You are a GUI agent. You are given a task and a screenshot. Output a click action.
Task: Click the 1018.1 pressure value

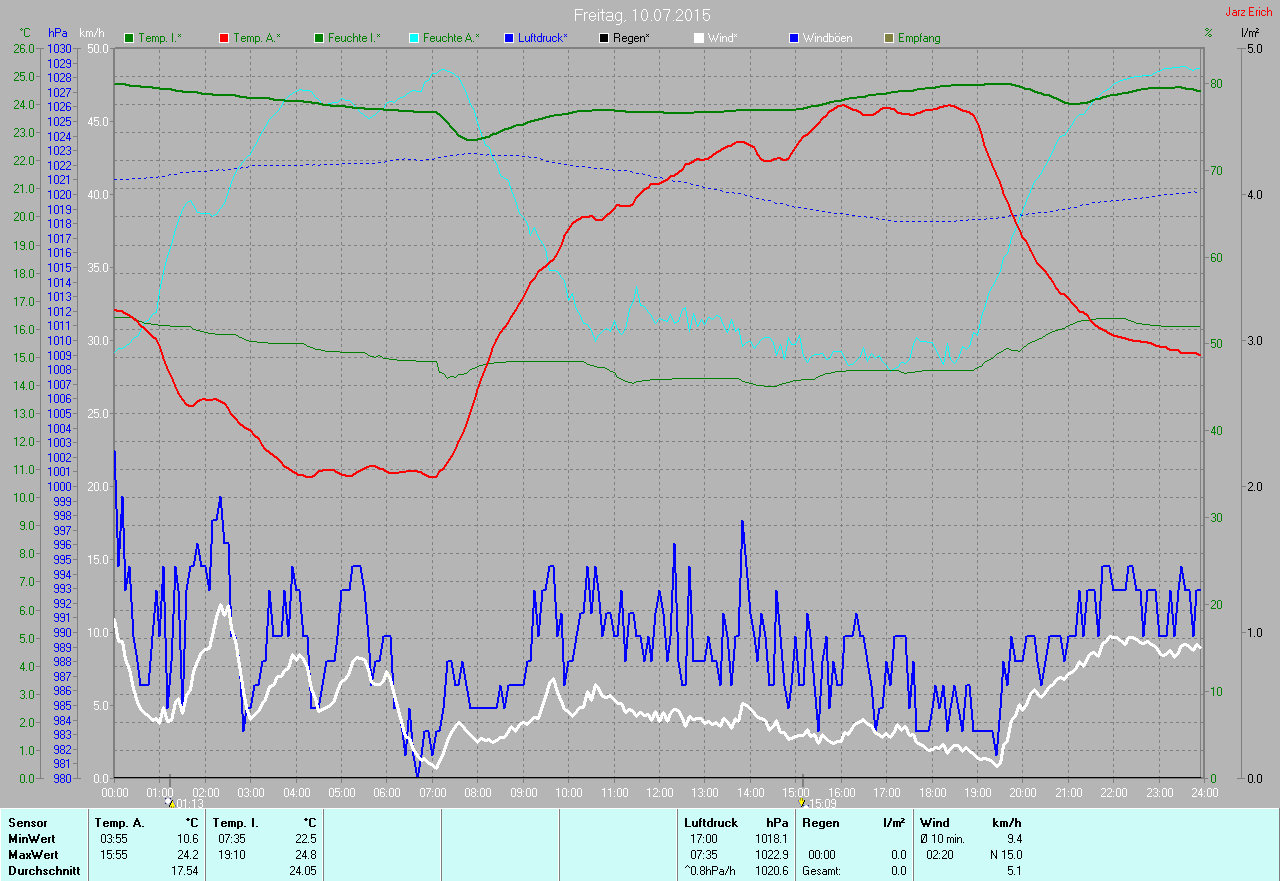(770, 839)
